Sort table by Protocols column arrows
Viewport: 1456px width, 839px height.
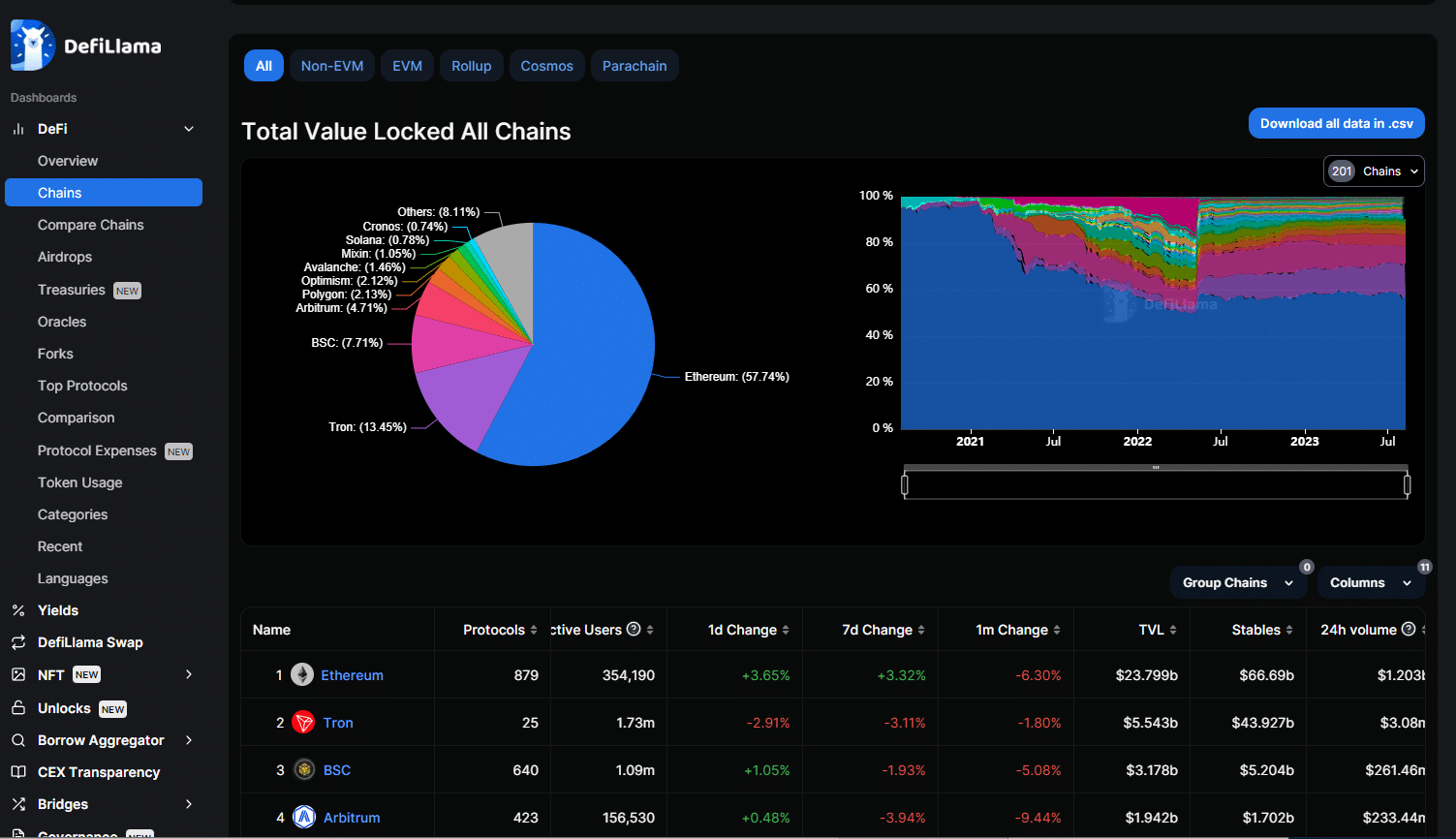coord(534,630)
